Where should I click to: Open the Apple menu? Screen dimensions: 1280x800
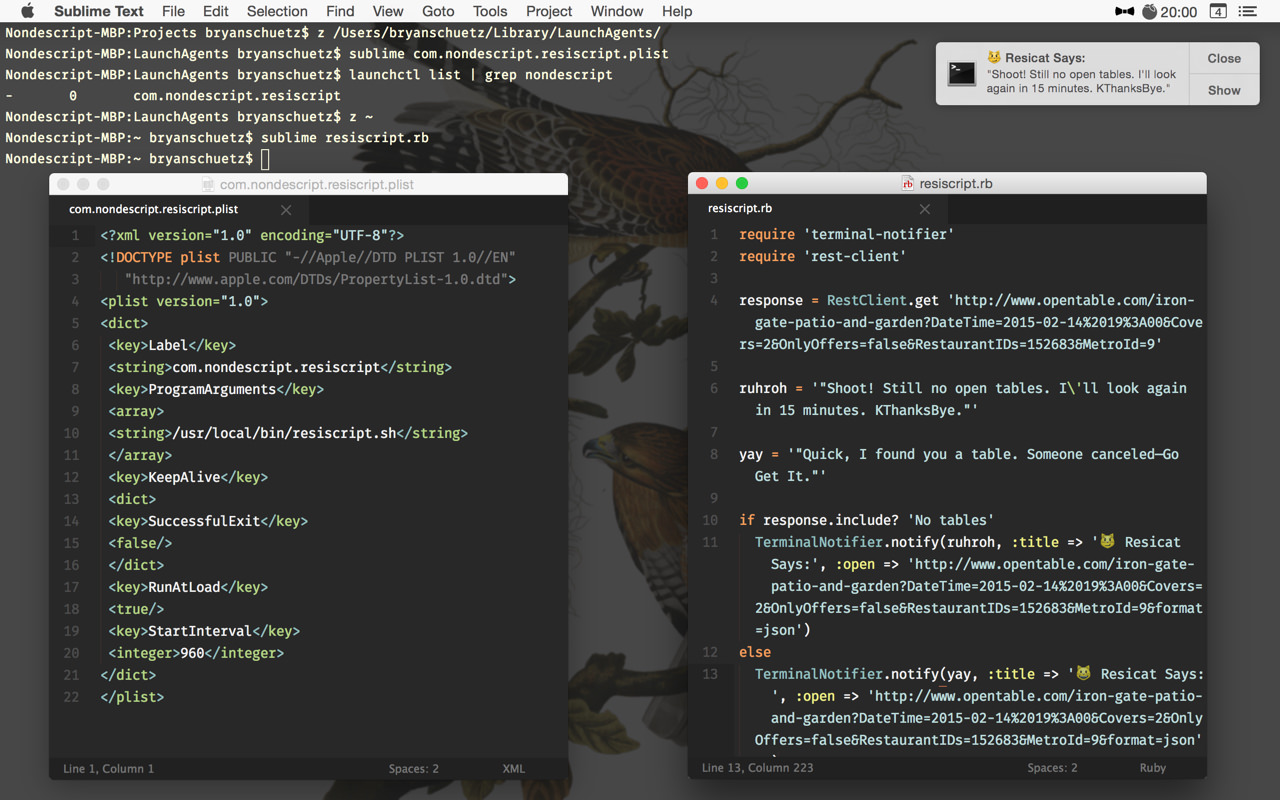pos(27,11)
